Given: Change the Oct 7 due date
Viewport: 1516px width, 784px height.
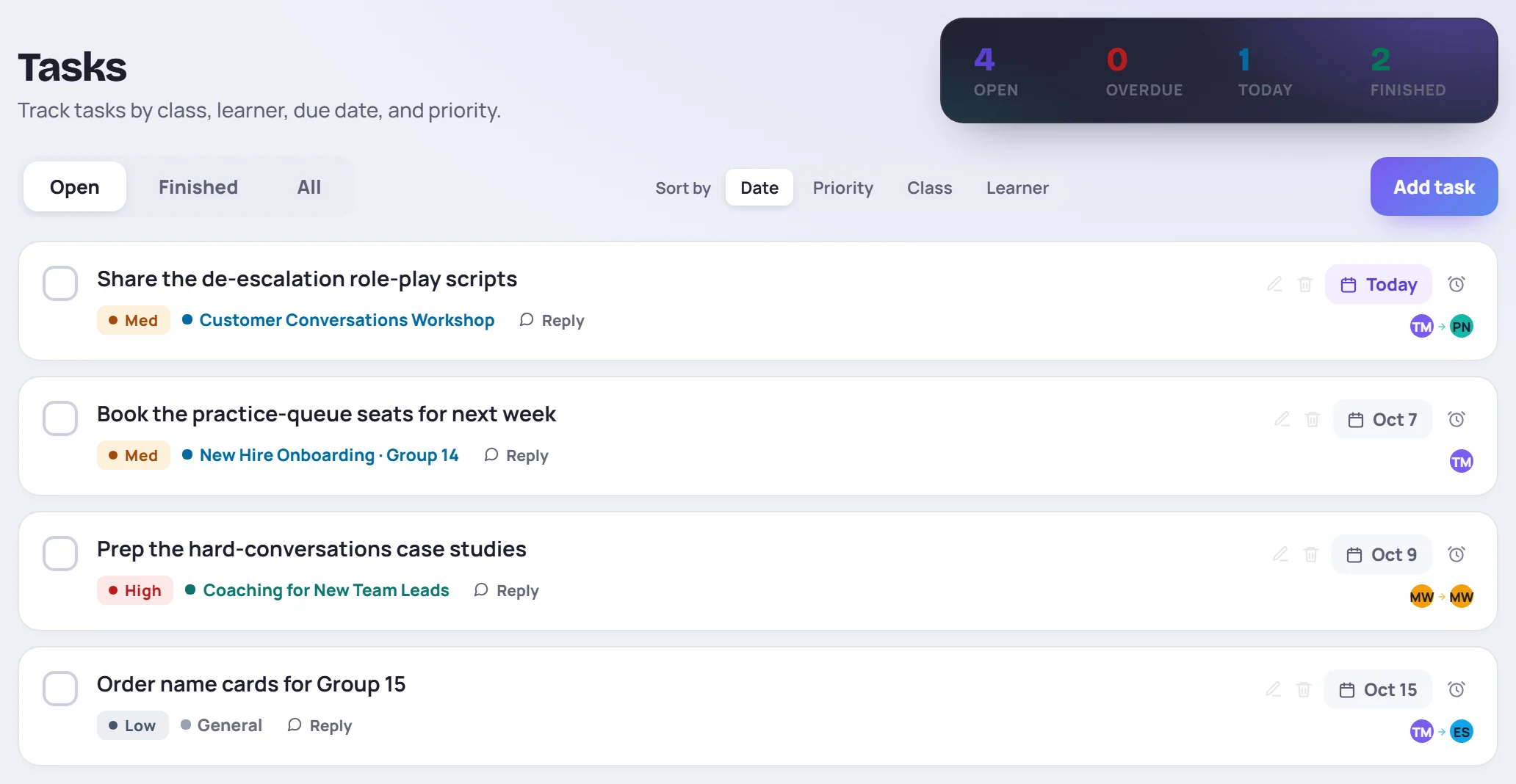Looking at the screenshot, I should point(1382,419).
